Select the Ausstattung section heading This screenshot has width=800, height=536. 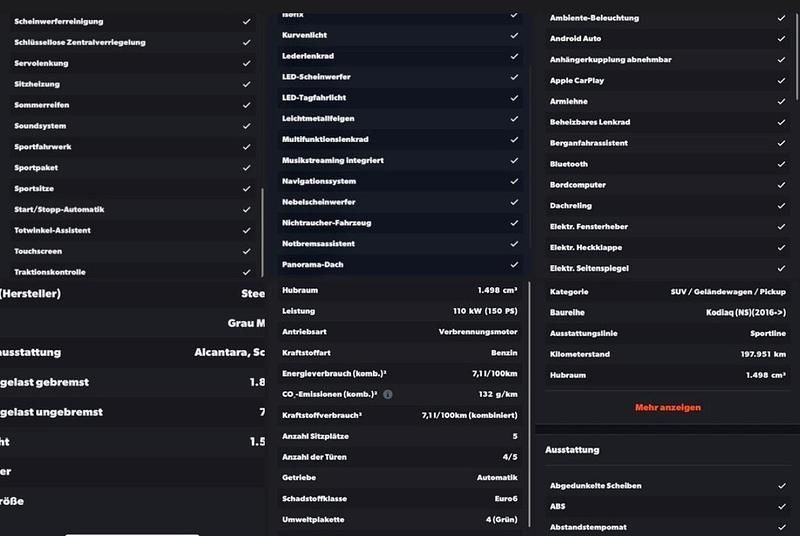tap(573, 451)
